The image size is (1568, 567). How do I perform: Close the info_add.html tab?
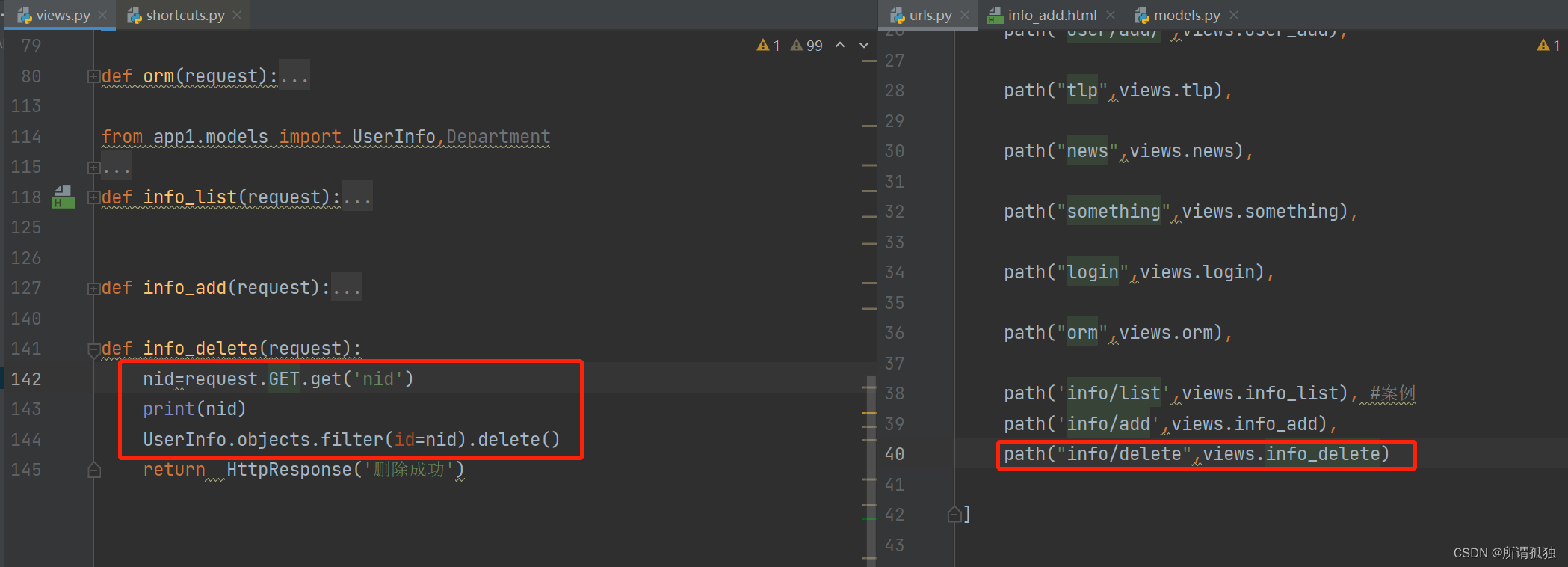[x=1111, y=15]
